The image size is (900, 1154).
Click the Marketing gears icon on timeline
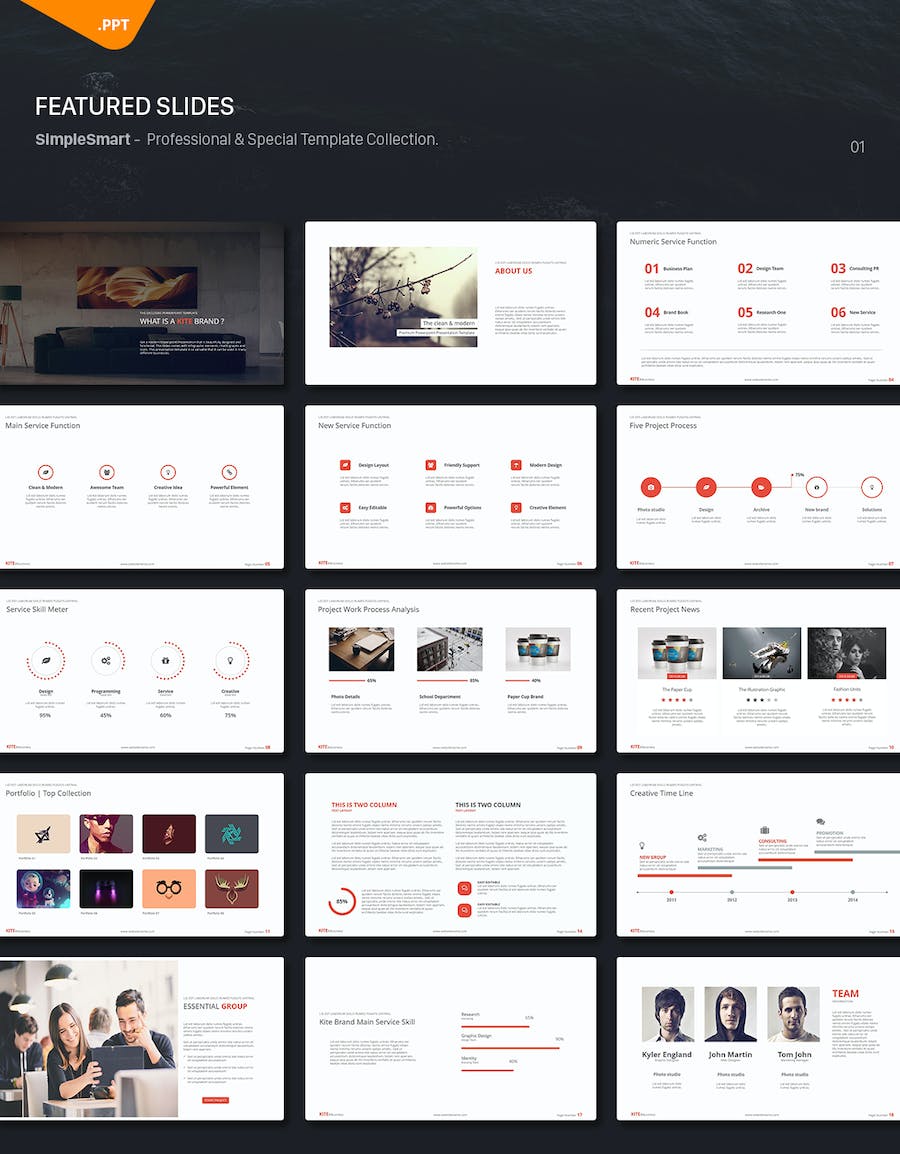pyautogui.click(x=702, y=838)
